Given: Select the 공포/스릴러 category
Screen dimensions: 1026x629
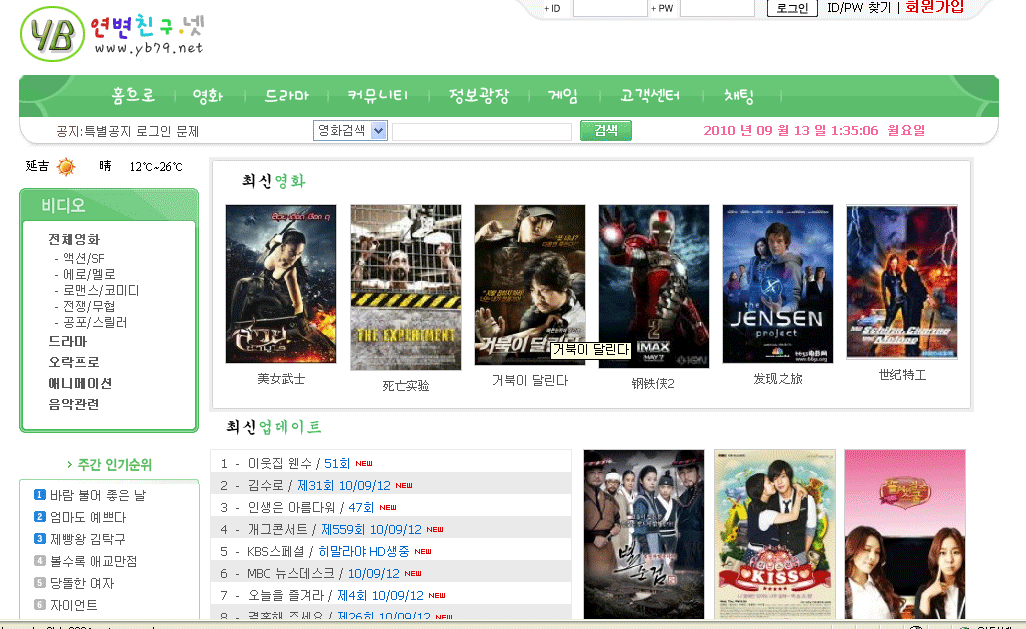Looking at the screenshot, I should (x=95, y=322).
